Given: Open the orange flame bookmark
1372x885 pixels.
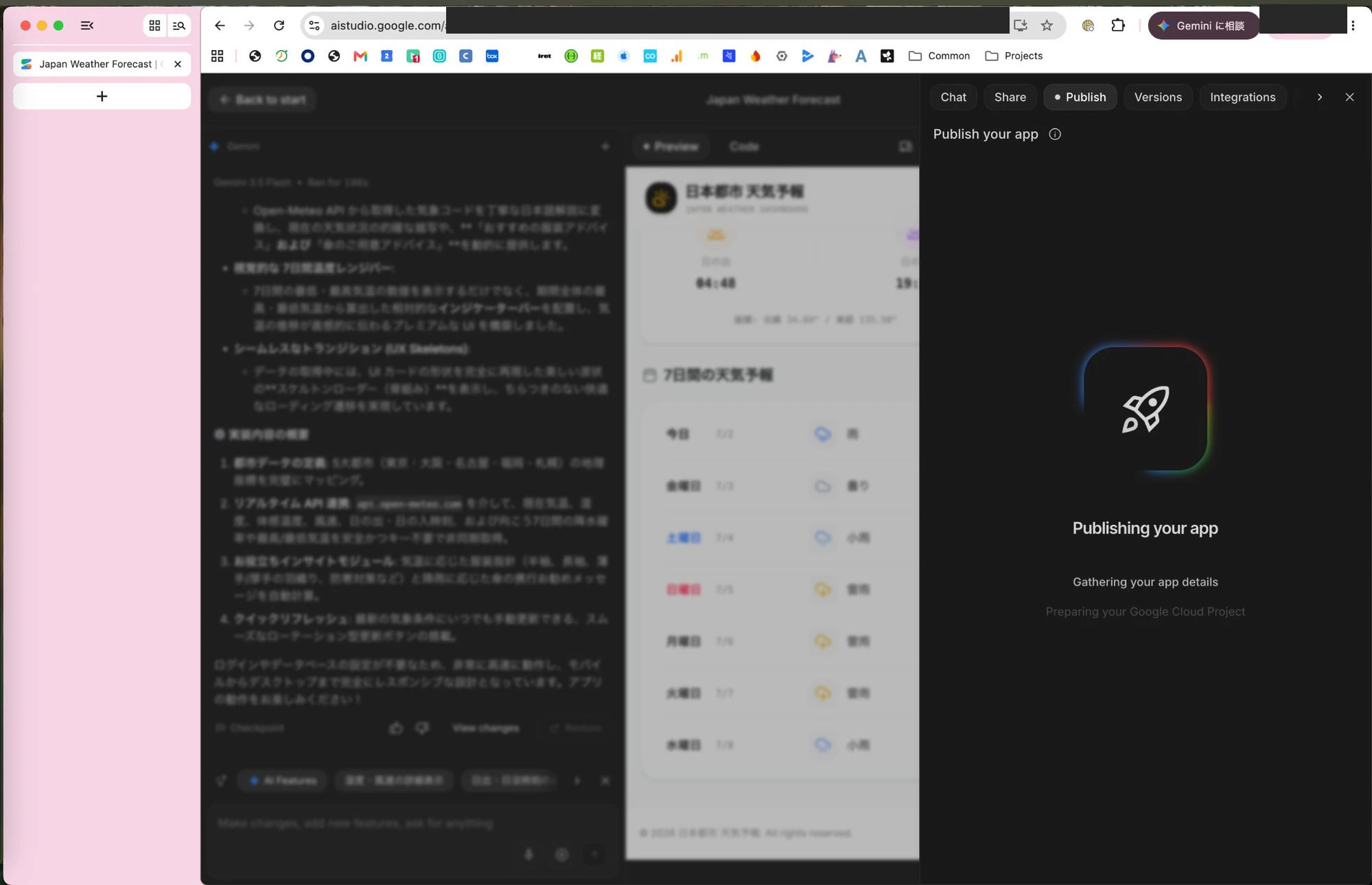Looking at the screenshot, I should (x=756, y=56).
